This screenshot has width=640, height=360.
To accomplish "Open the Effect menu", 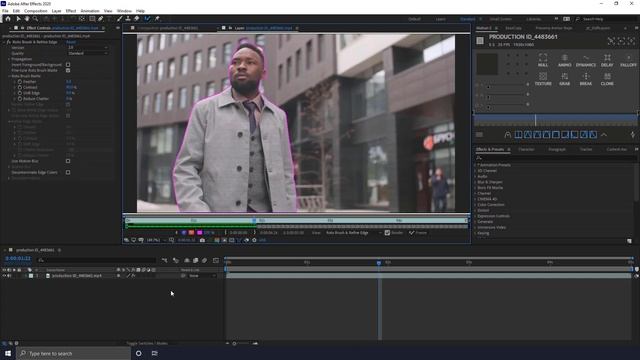I will [x=71, y=11].
